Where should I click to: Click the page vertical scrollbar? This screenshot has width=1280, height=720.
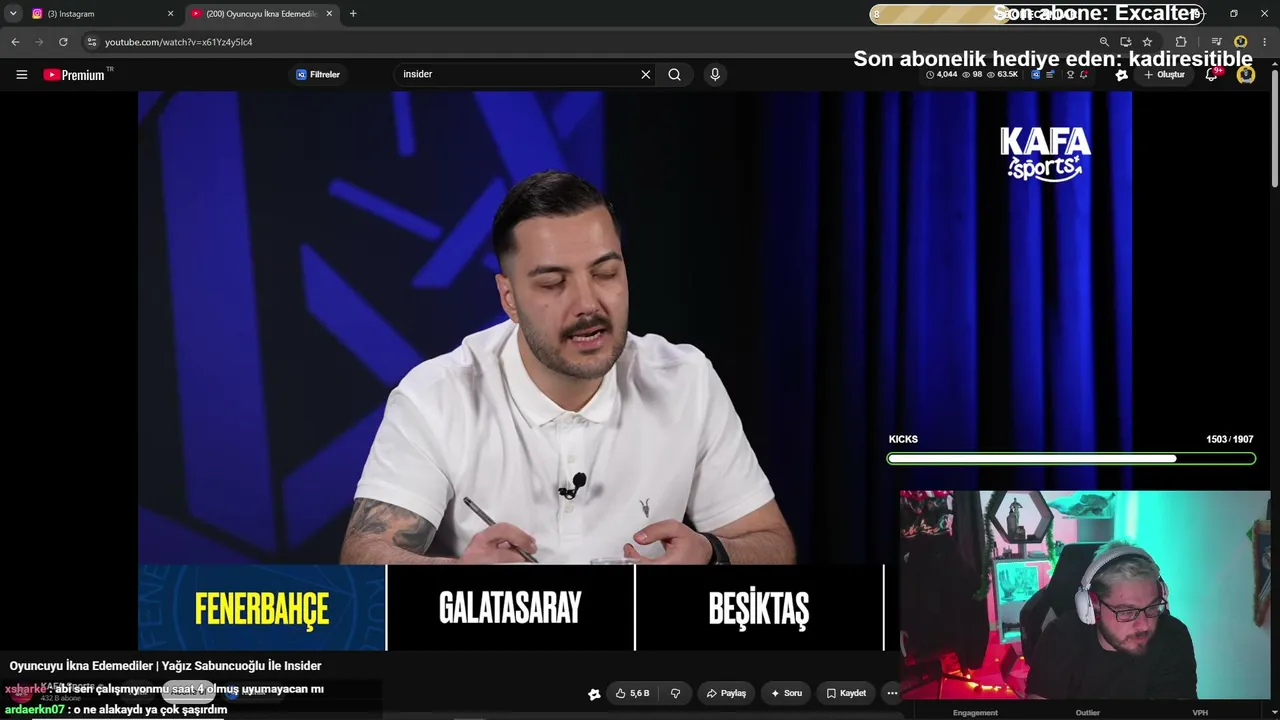click(1275, 130)
